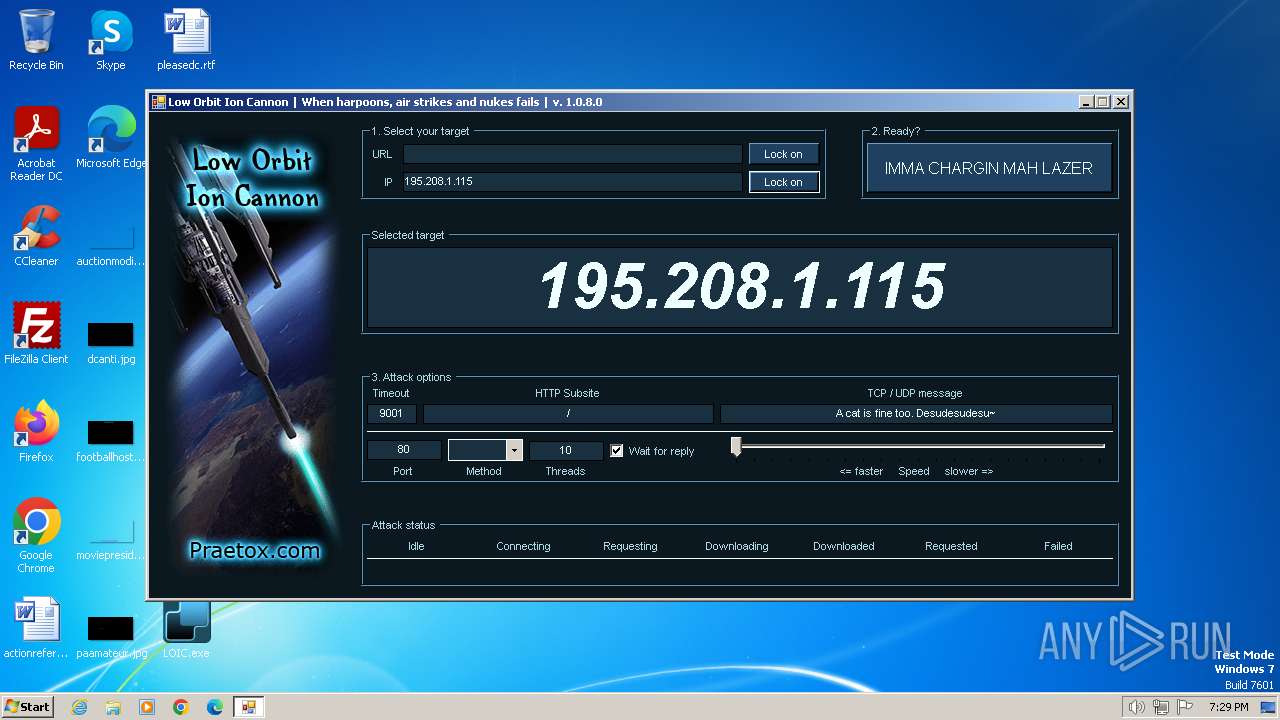The width and height of the screenshot is (1280, 720).
Task: Select the moviepresid... desktop file
Action: point(110,538)
